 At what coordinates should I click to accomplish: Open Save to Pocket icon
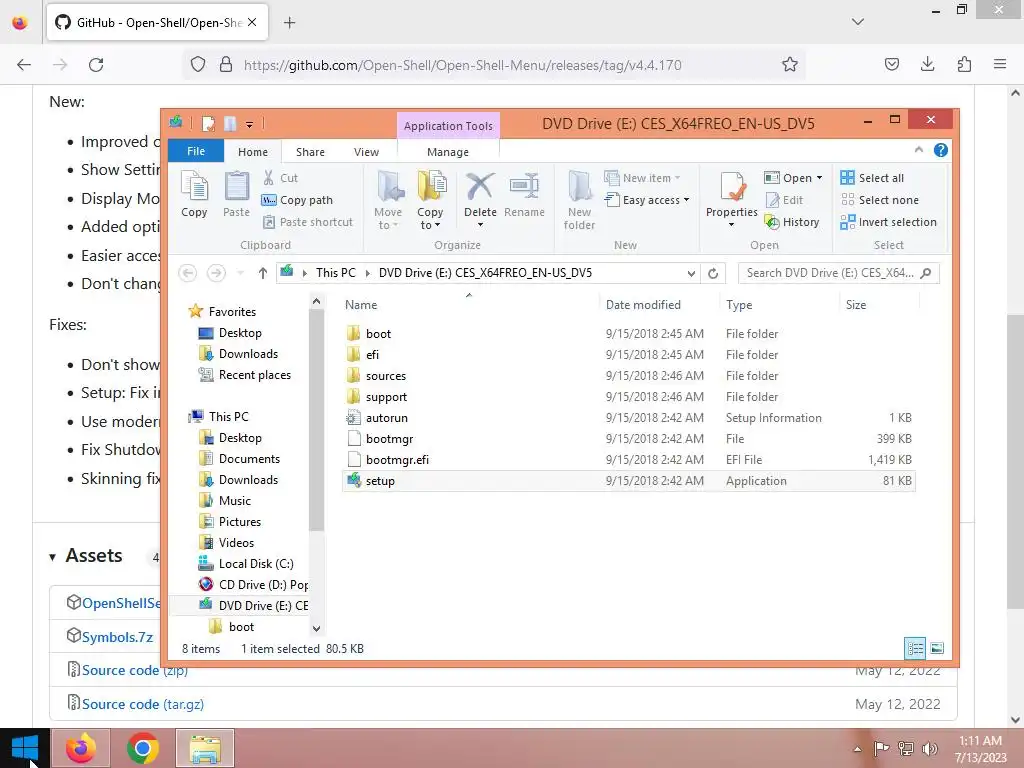tap(891, 64)
